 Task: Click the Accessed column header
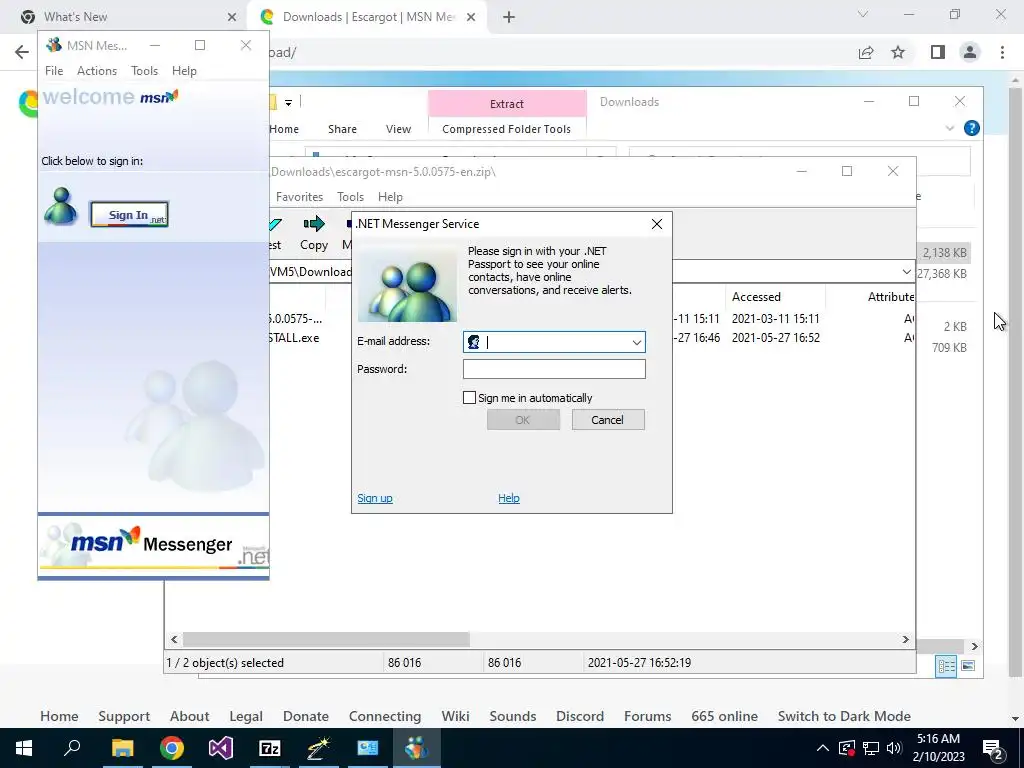(x=756, y=296)
